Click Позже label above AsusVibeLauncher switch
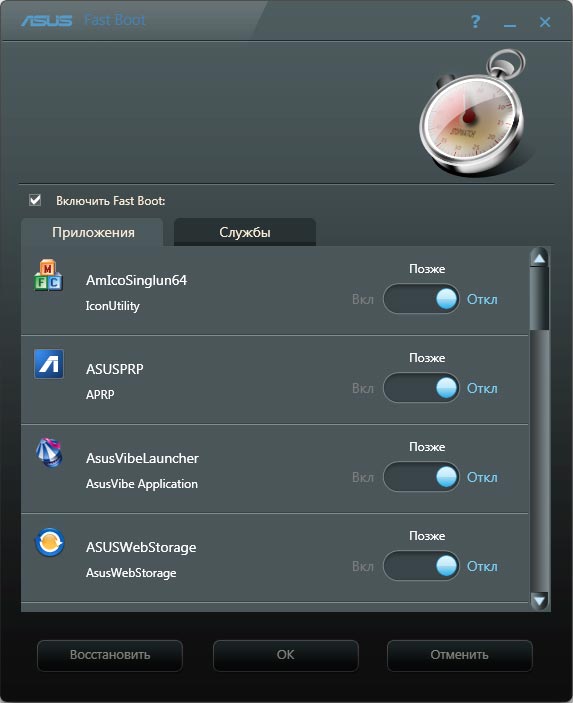 tap(427, 447)
